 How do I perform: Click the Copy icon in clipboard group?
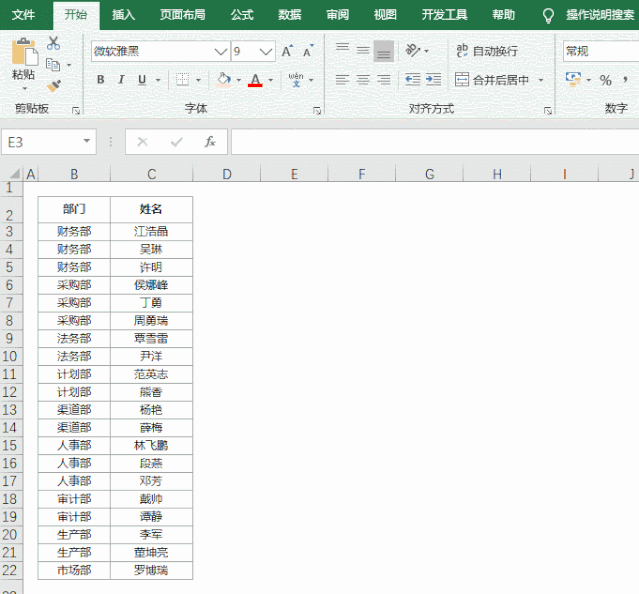pyautogui.click(x=53, y=65)
